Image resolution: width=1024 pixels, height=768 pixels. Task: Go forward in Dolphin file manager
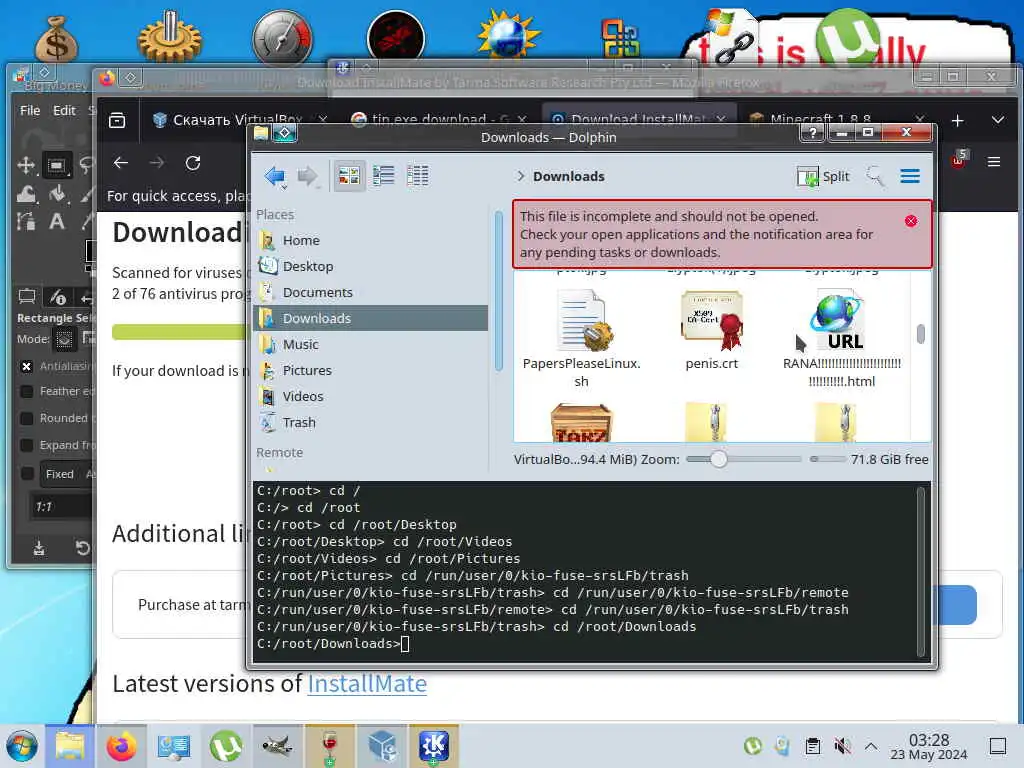pos(308,176)
